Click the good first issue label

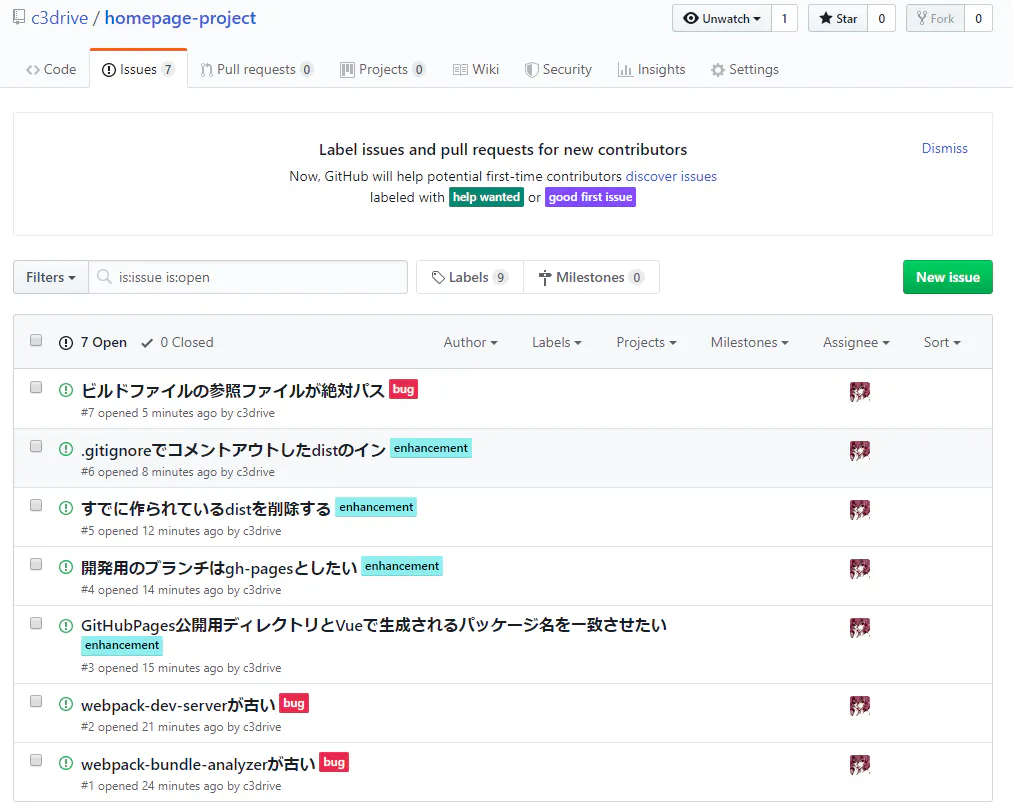point(590,197)
